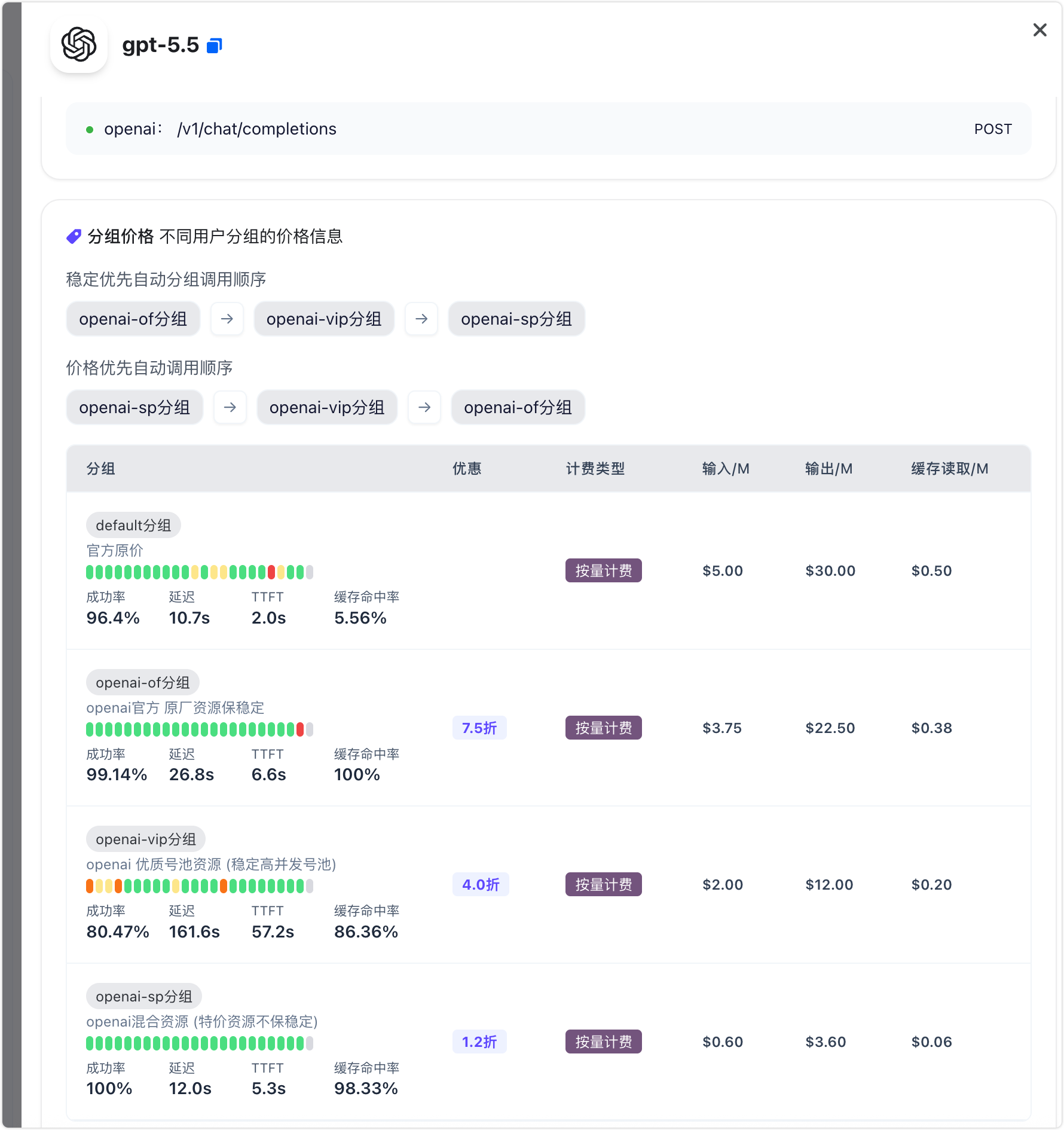Image resolution: width=1064 pixels, height=1130 pixels.
Task: Select openai-vip分组 chip in 价格优先 order
Action: 327,407
